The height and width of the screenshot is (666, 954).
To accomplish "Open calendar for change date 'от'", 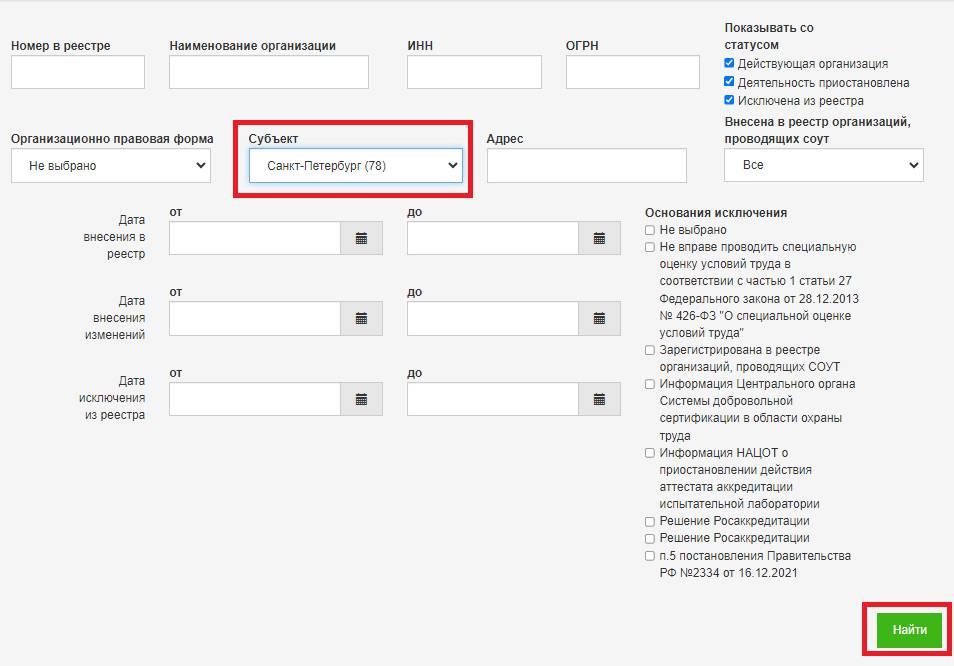I will [x=361, y=318].
